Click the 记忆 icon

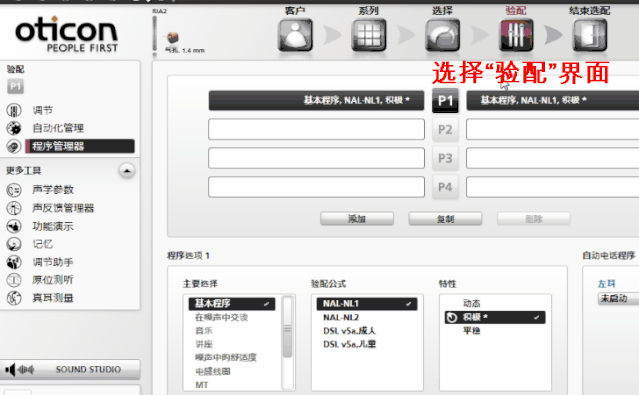click(x=14, y=244)
